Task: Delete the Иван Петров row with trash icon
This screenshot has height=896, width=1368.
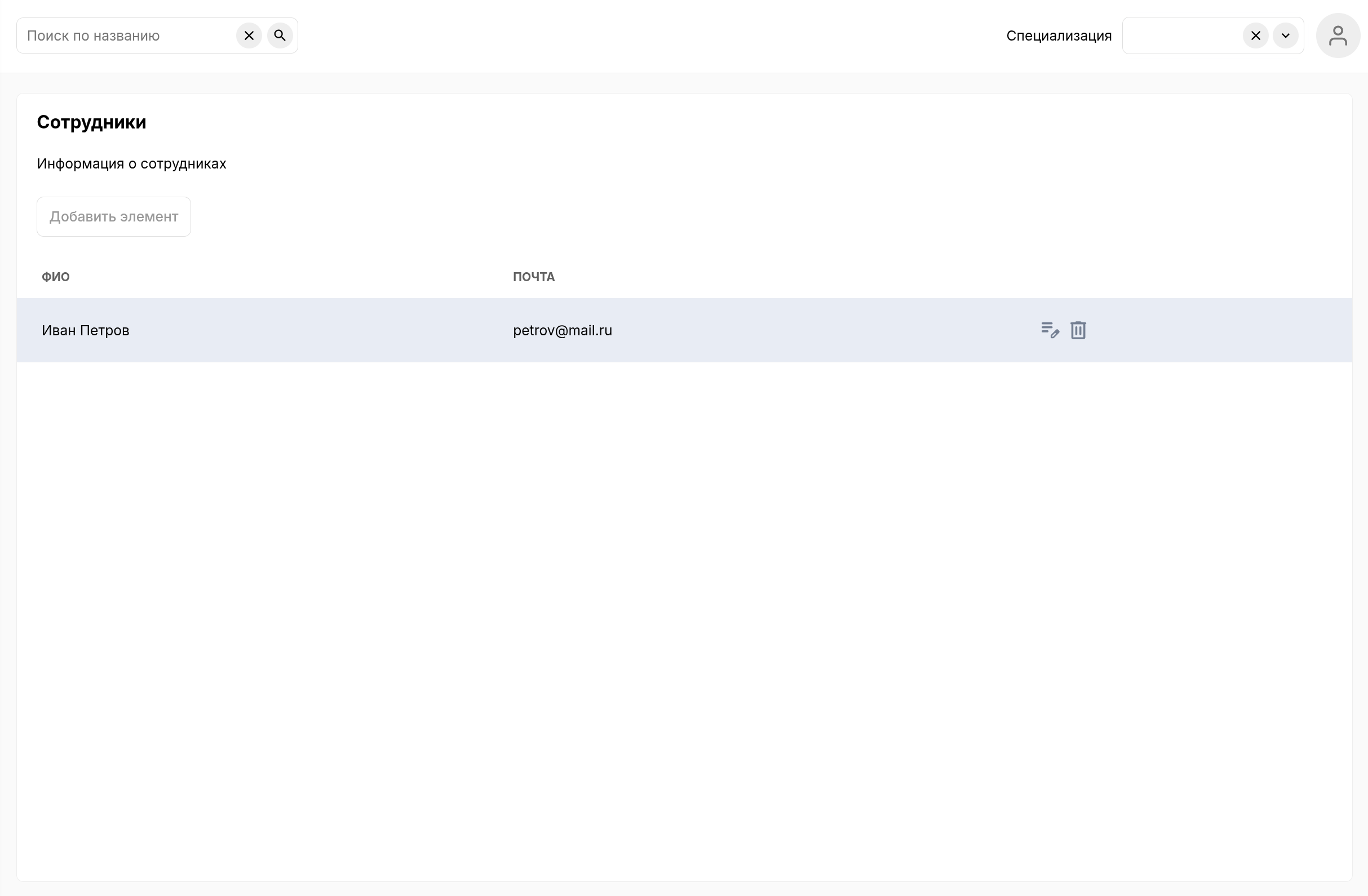Action: coord(1078,330)
